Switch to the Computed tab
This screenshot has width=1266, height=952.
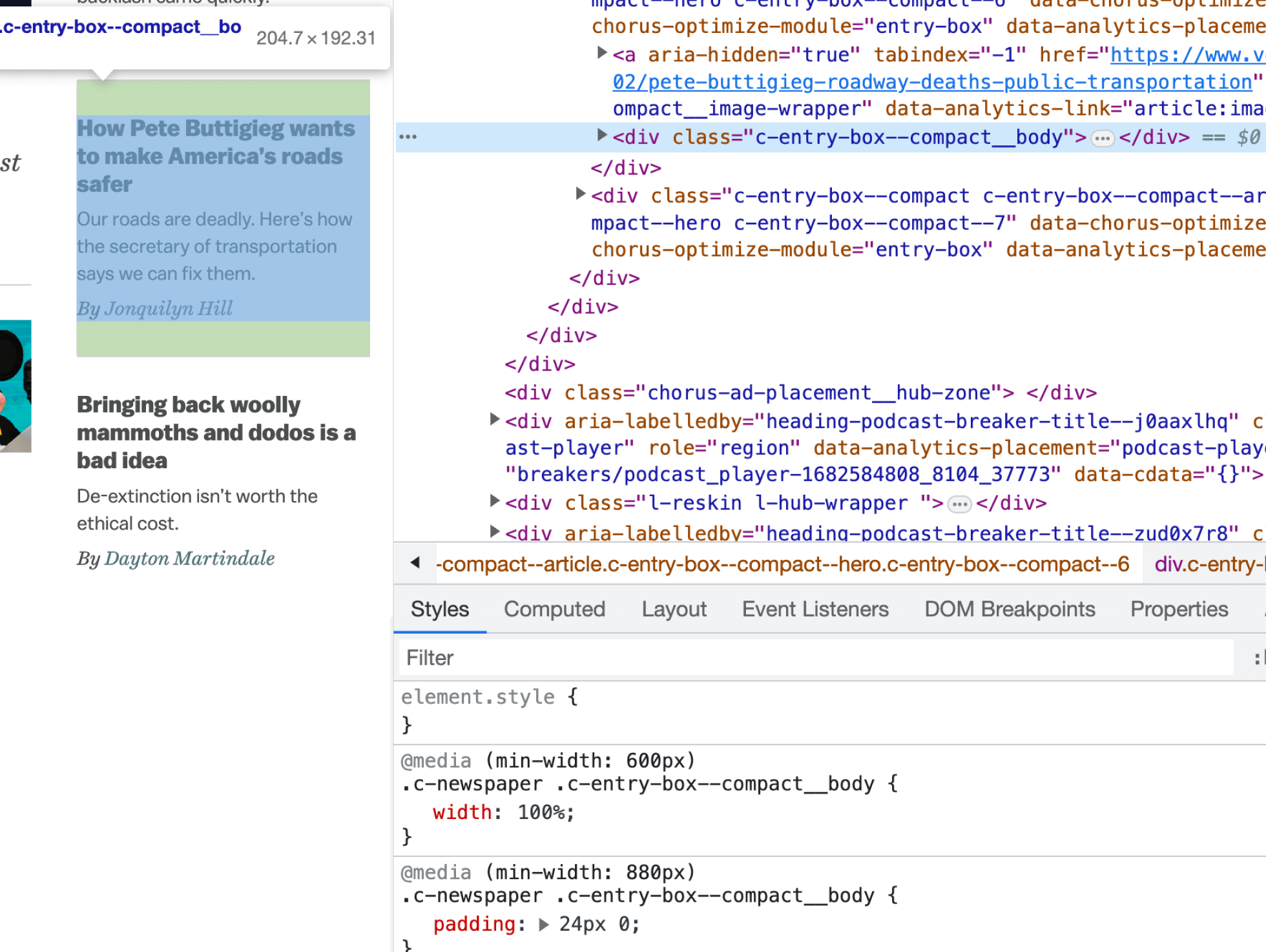click(x=554, y=609)
